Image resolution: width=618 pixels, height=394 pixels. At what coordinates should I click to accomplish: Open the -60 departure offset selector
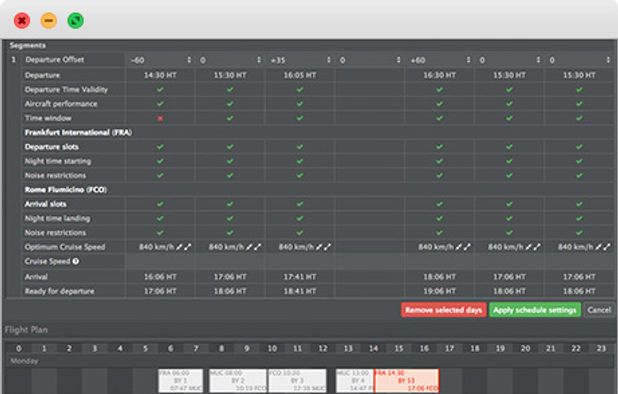click(160, 60)
